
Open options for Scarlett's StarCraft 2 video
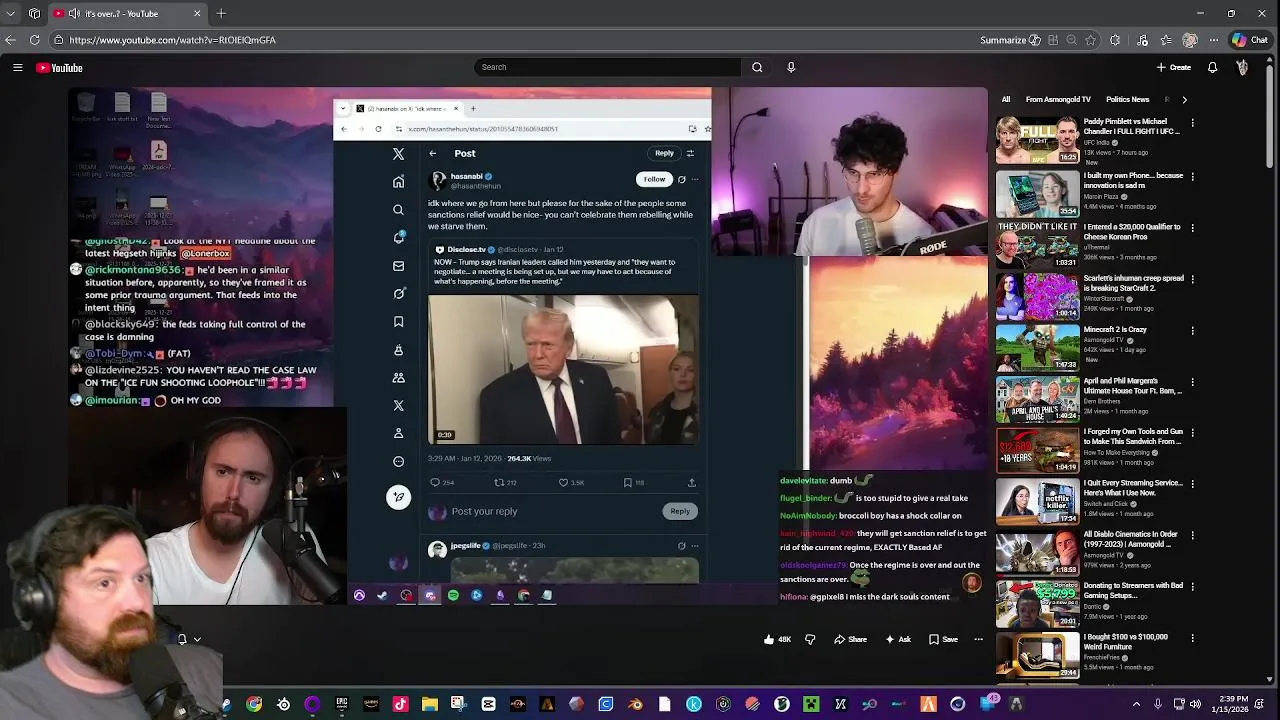point(1193,279)
